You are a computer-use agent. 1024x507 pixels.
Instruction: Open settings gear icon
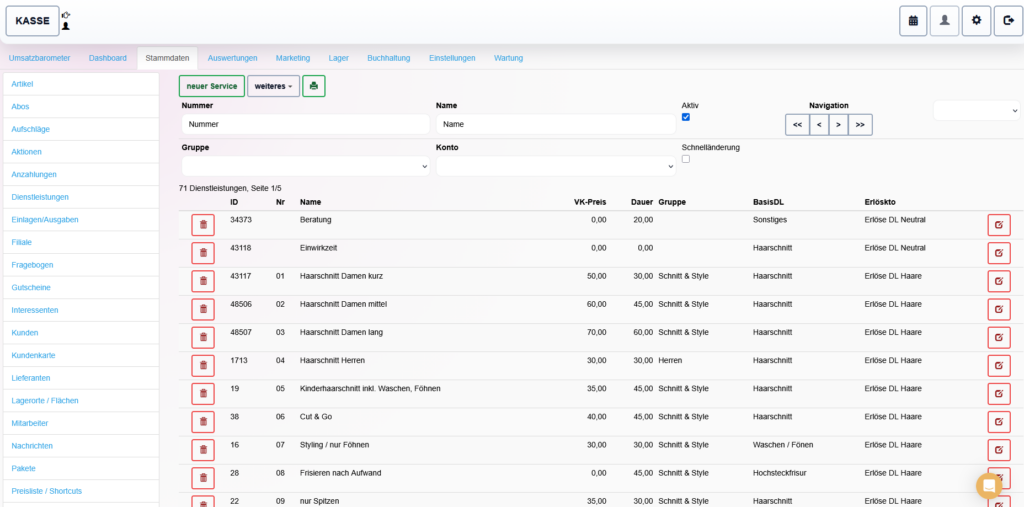coord(976,21)
